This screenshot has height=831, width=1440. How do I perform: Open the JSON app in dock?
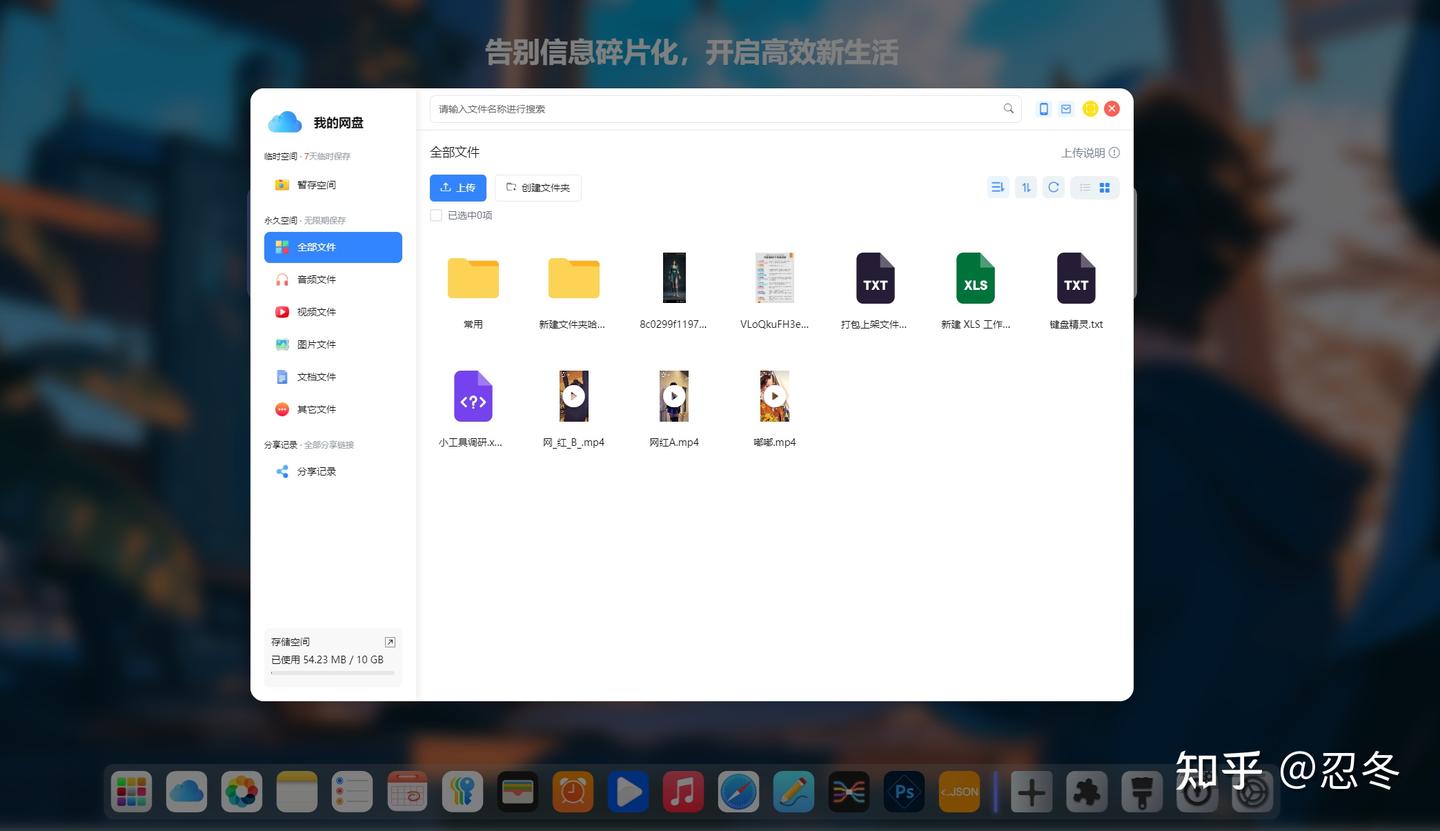(x=959, y=792)
